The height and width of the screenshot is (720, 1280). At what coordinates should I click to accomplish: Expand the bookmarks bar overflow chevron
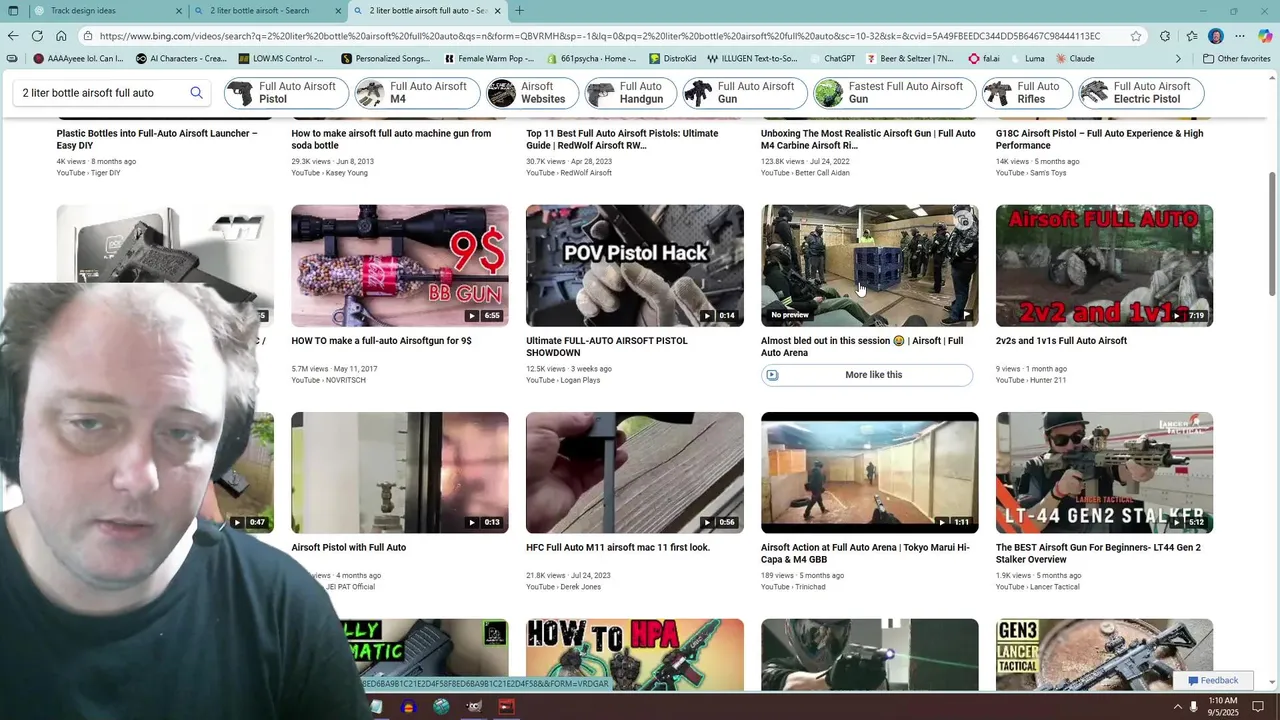pyautogui.click(x=1178, y=59)
